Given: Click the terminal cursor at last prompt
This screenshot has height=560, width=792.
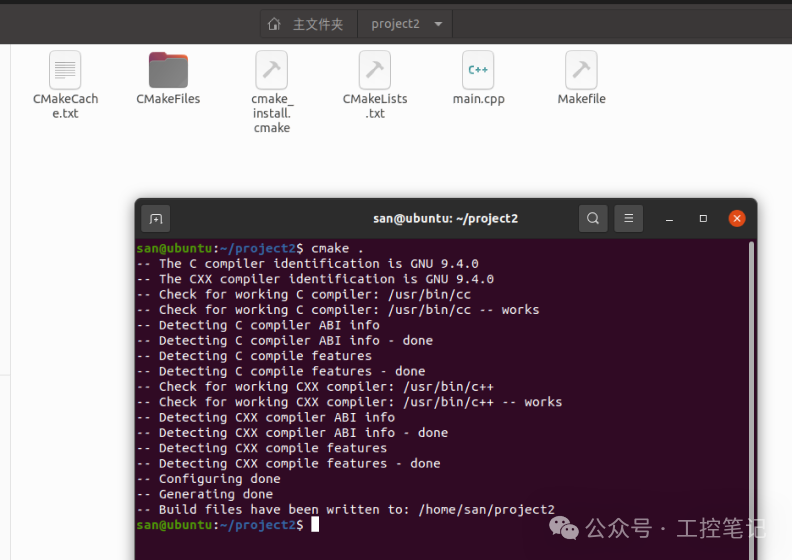Looking at the screenshot, I should click(x=315, y=525).
